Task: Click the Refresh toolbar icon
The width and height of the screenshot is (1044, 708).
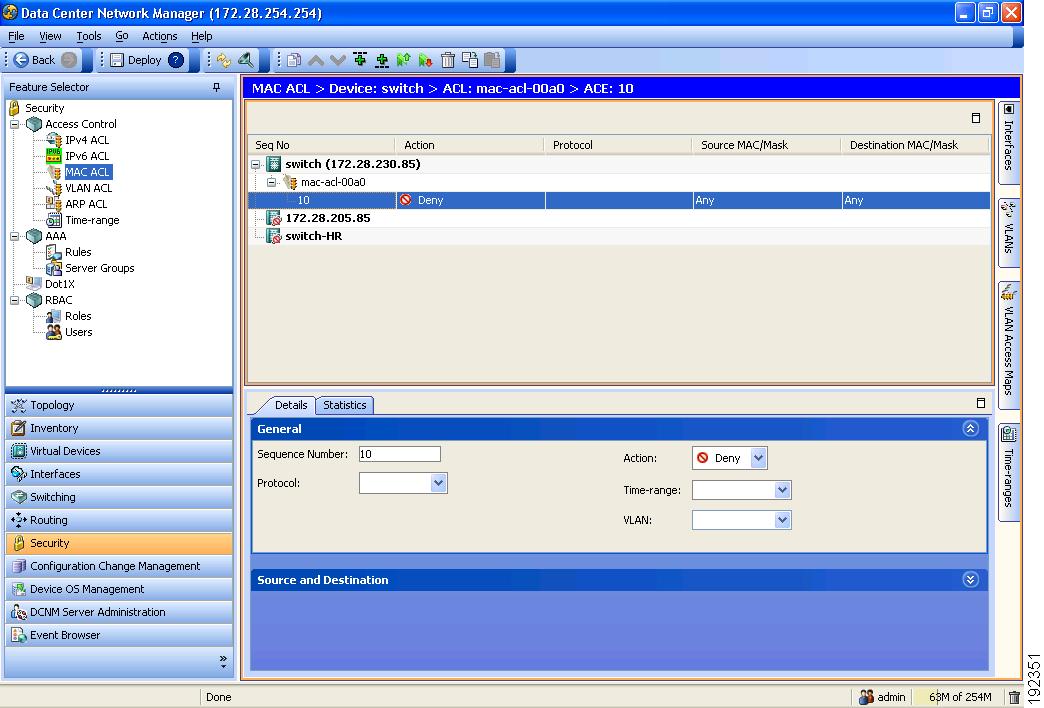Action: pos(224,60)
